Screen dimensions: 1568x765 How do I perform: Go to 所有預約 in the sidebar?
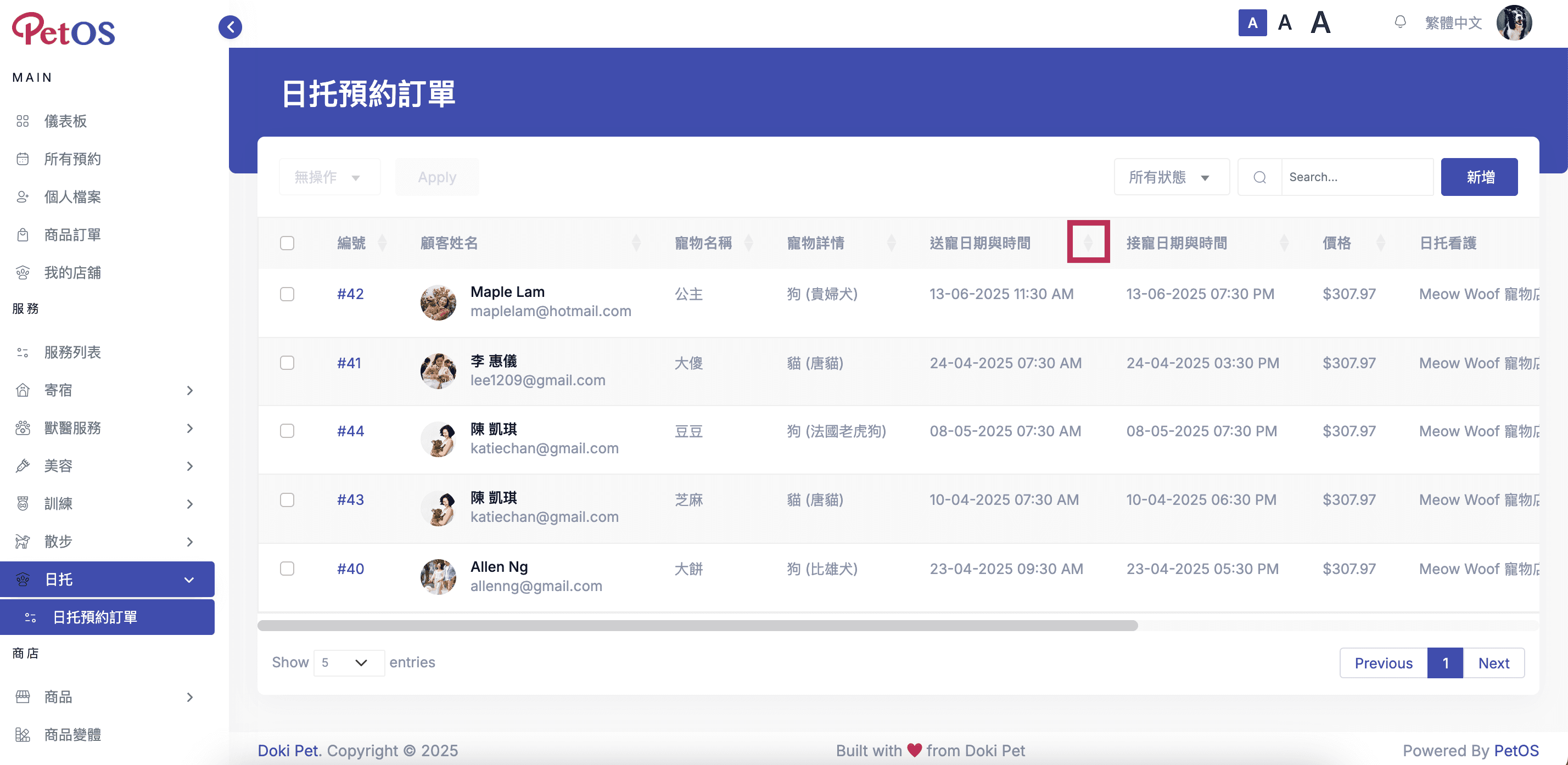(x=72, y=159)
